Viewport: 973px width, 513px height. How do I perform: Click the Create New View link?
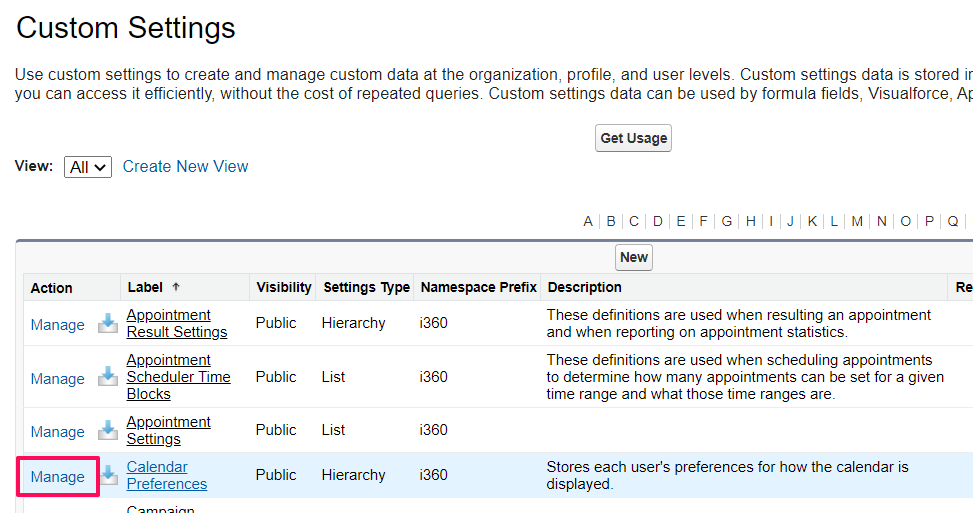(185, 166)
